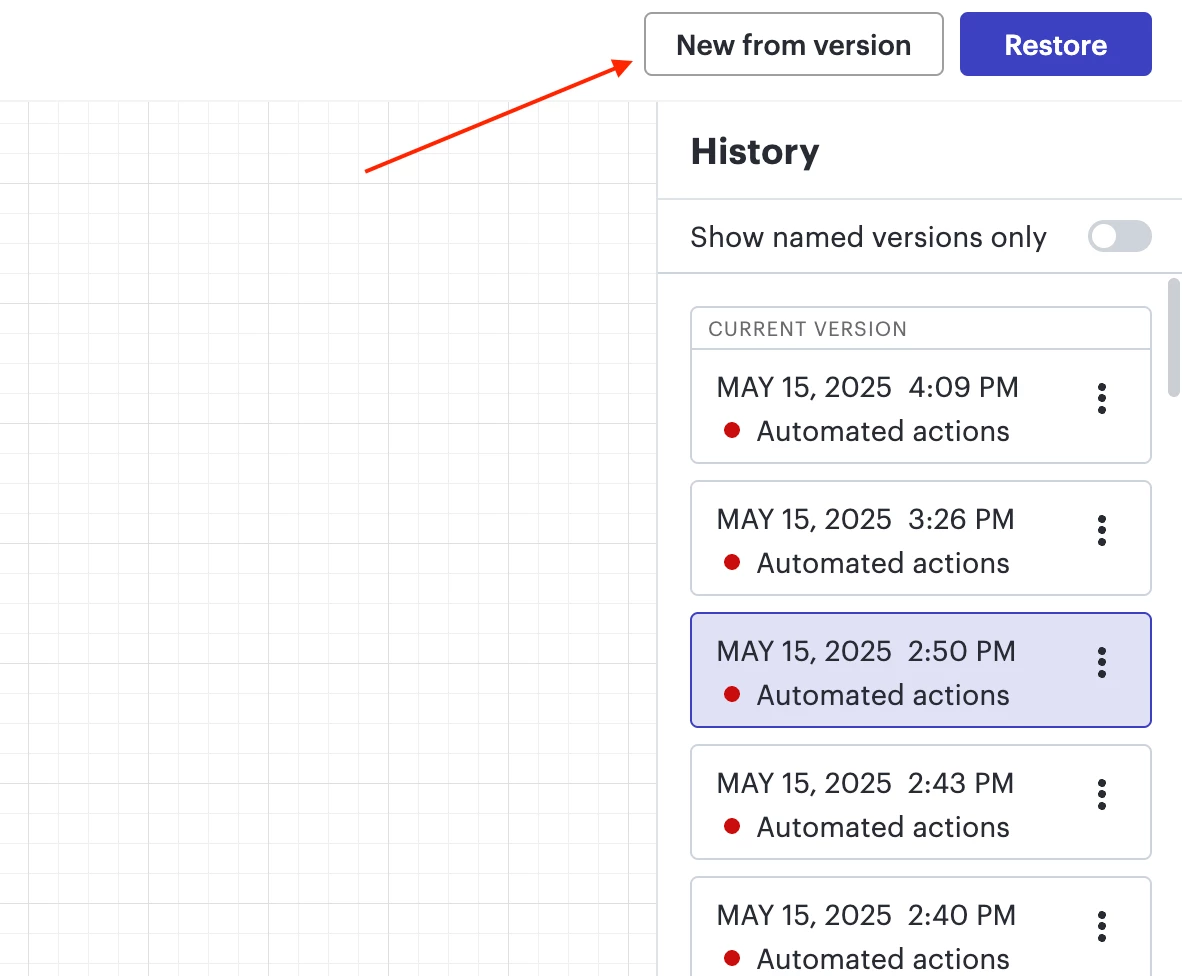The image size is (1182, 976).
Task: Click the History panel scrollbar
Action: pyautogui.click(x=1174, y=337)
